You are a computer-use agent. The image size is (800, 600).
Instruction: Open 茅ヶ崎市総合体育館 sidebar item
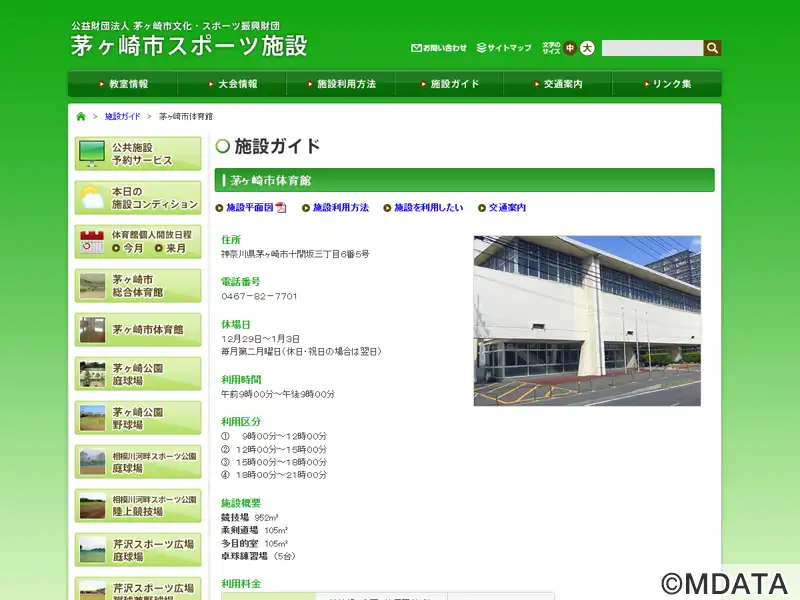[138, 286]
